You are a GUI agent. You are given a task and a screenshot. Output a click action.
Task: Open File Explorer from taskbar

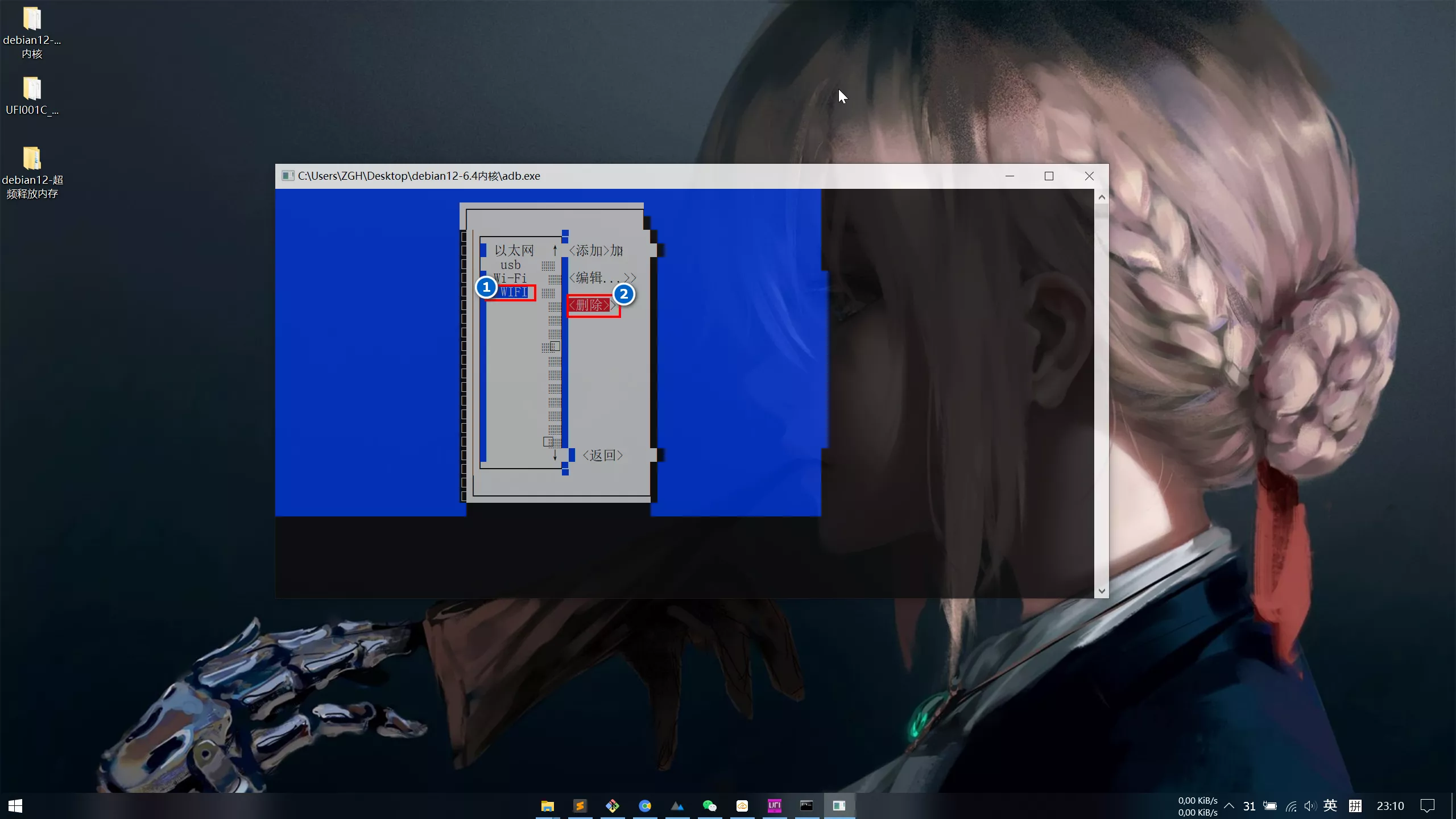(x=547, y=805)
